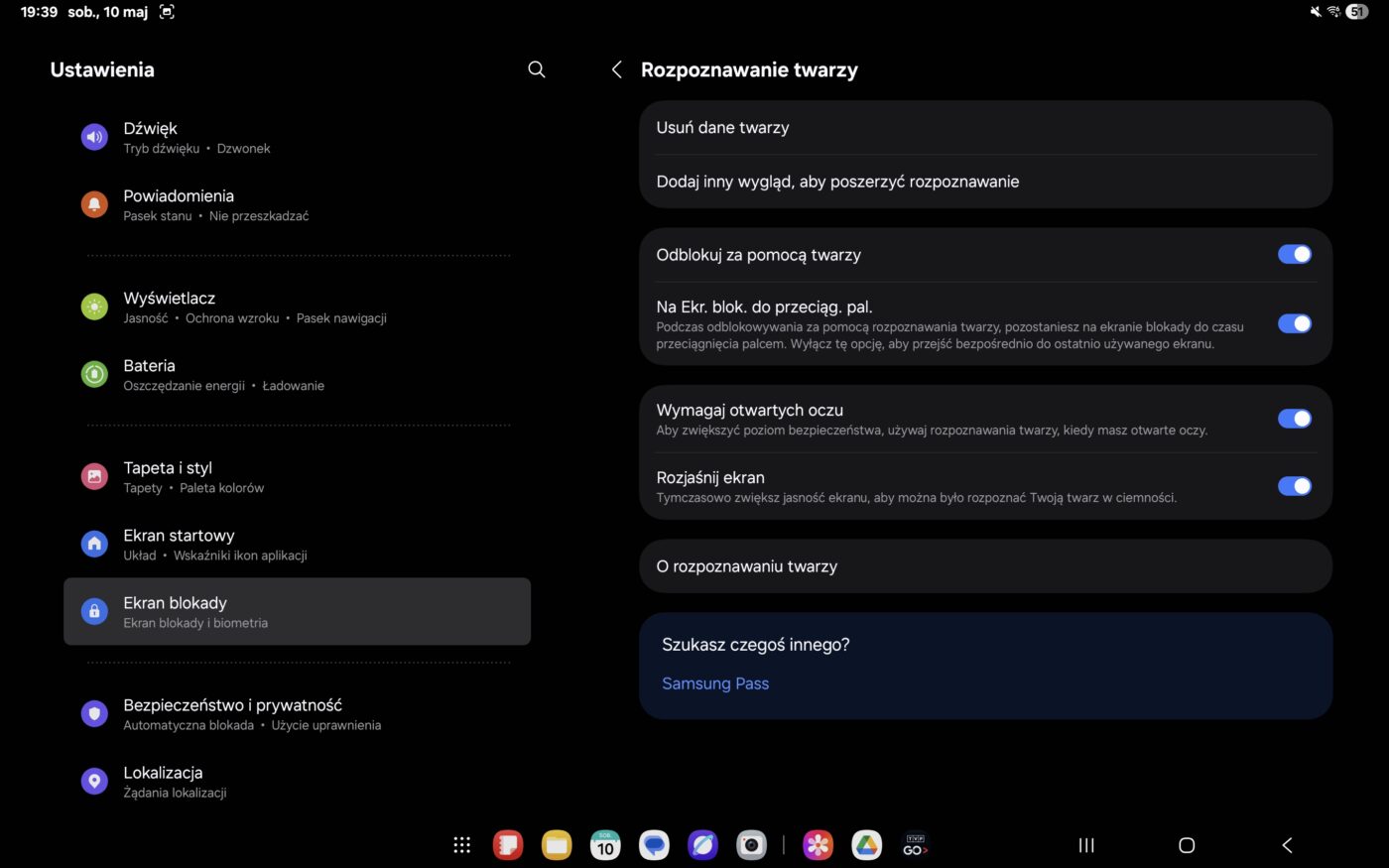Turn off Wymagaj otwartych oczu switch
Screen dimensions: 1389x868
(1294, 419)
